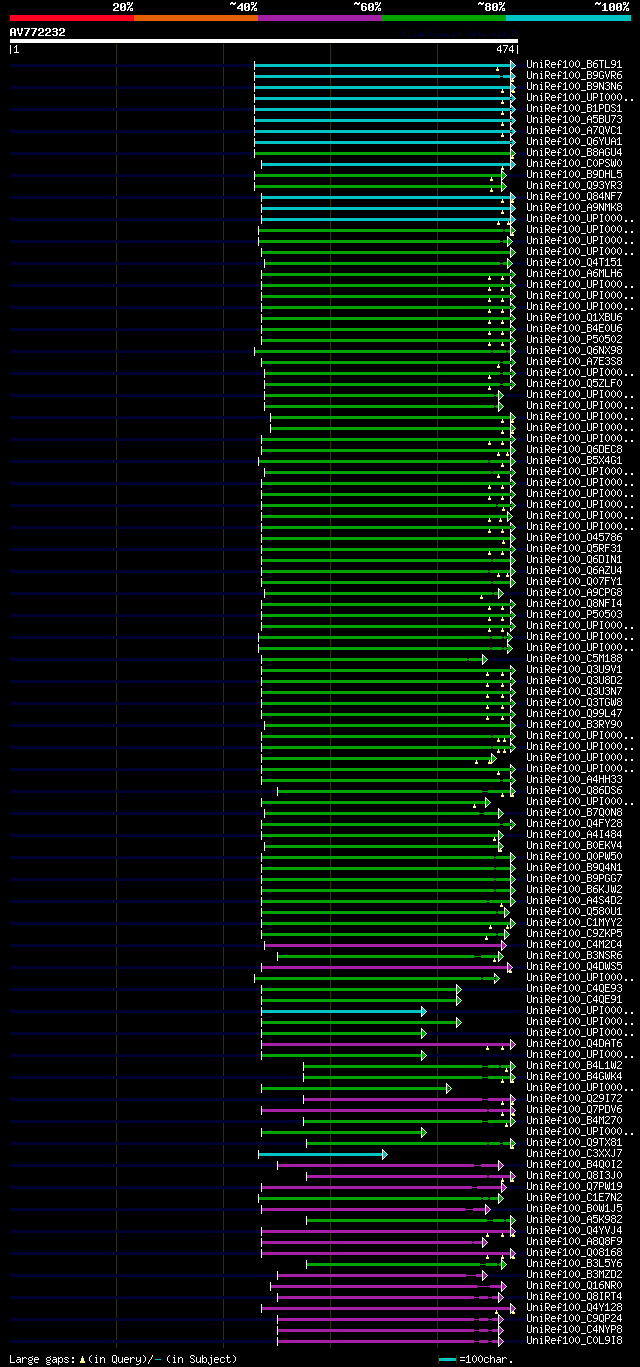Open UniRef100_C0PSW0 entry

[x=576, y=163]
